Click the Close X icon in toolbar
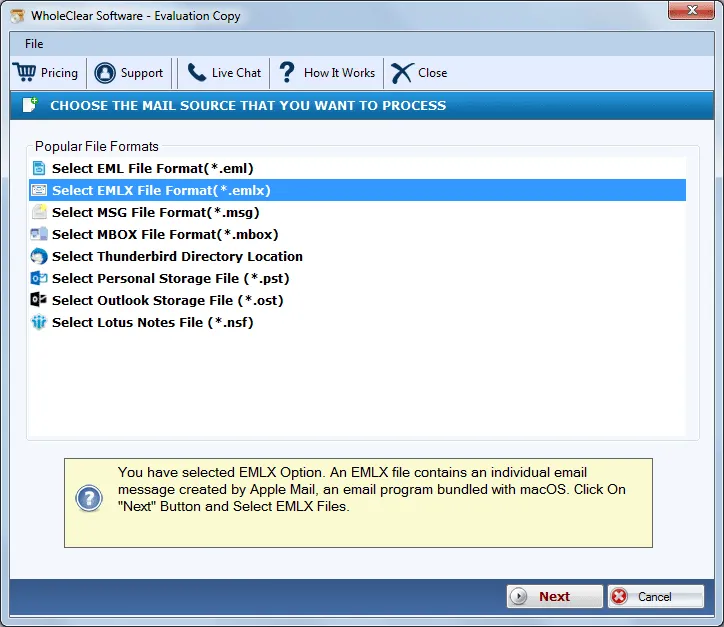The height and width of the screenshot is (627, 724). pyautogui.click(x=402, y=73)
